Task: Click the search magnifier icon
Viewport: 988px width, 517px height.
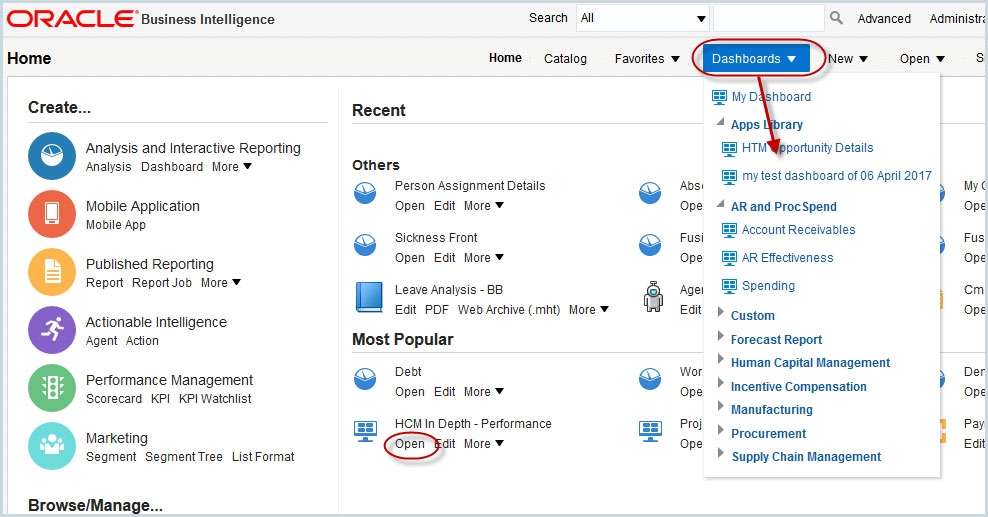Action: tap(836, 18)
